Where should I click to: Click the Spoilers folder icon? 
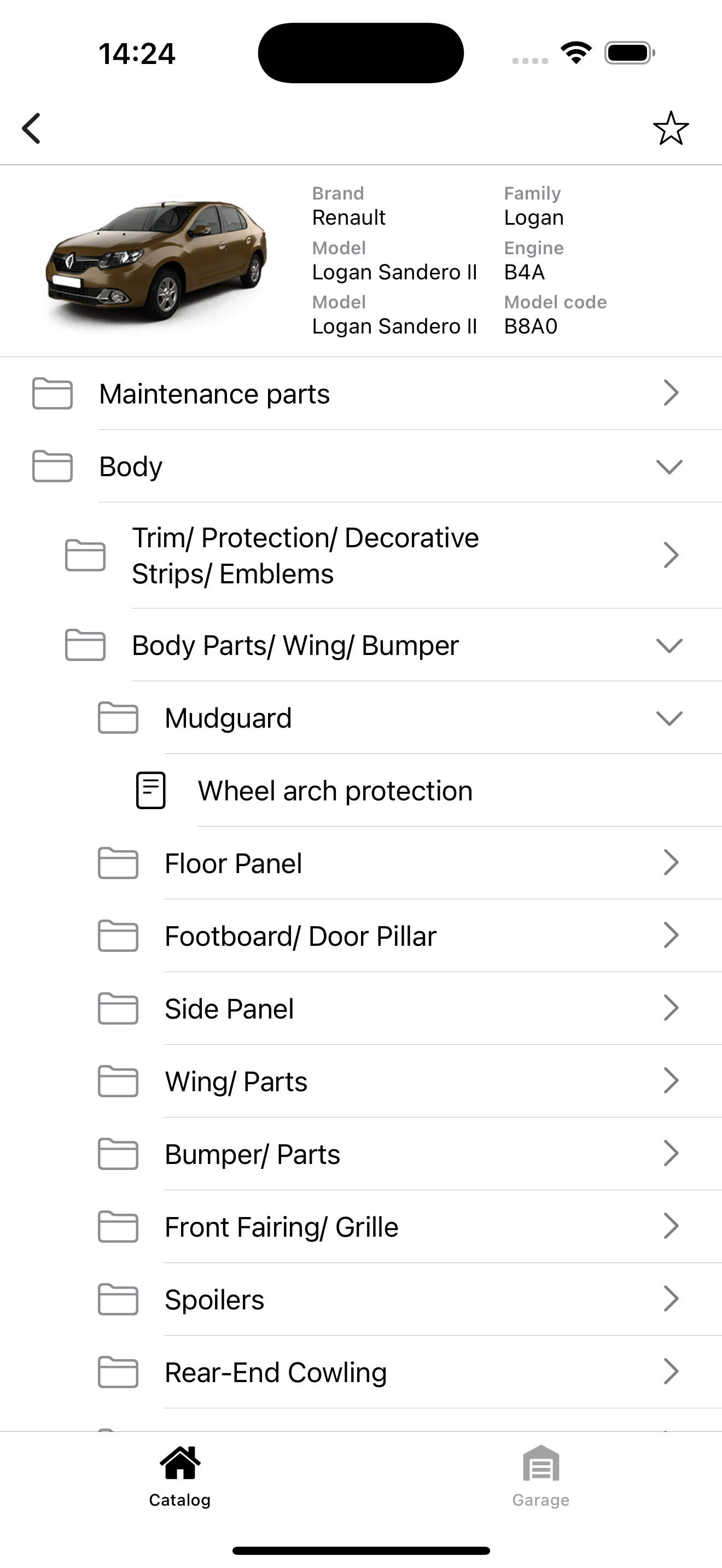click(x=118, y=1300)
